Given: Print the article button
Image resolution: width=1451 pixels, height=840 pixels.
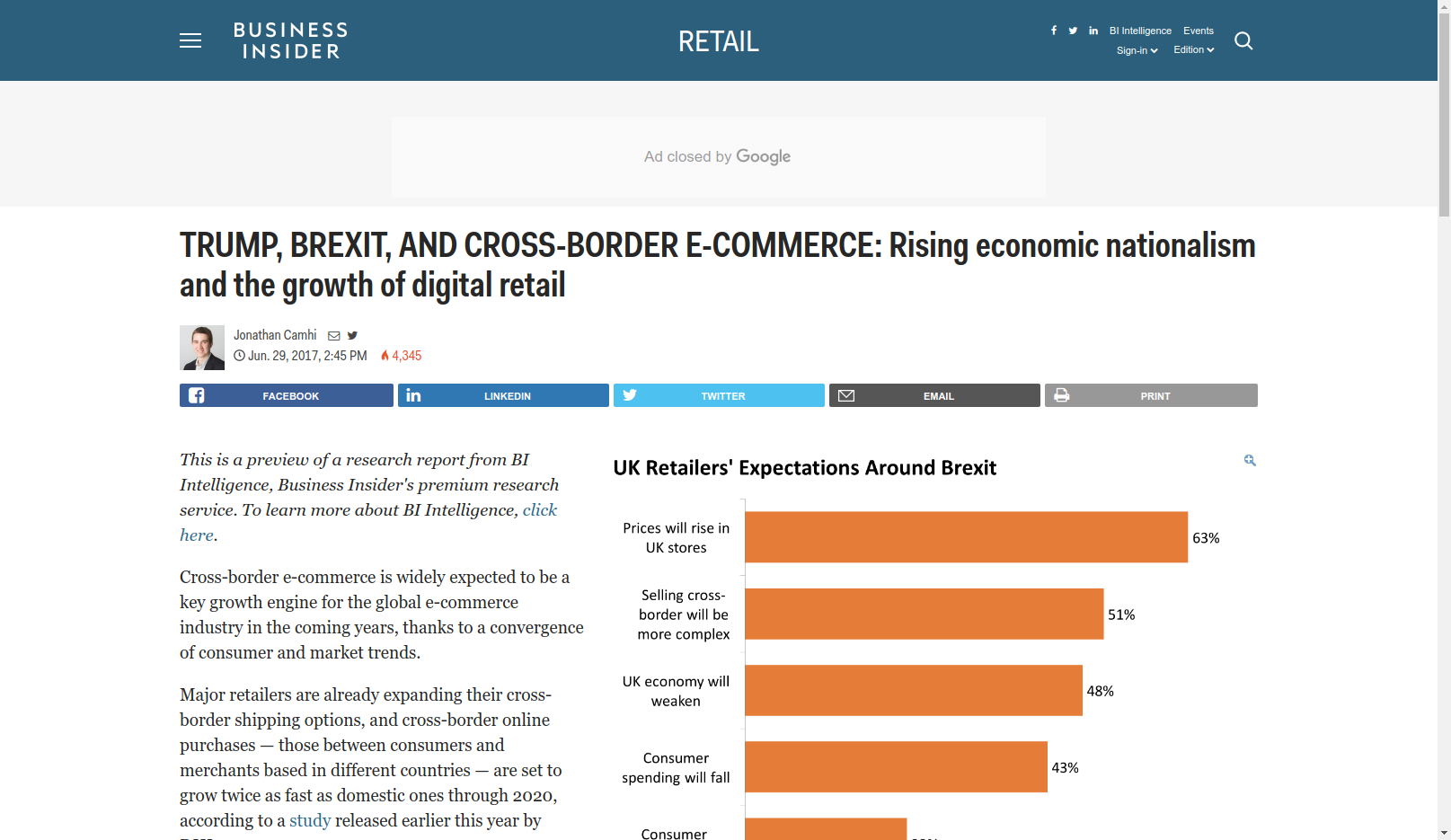Looking at the screenshot, I should 1151,395.
